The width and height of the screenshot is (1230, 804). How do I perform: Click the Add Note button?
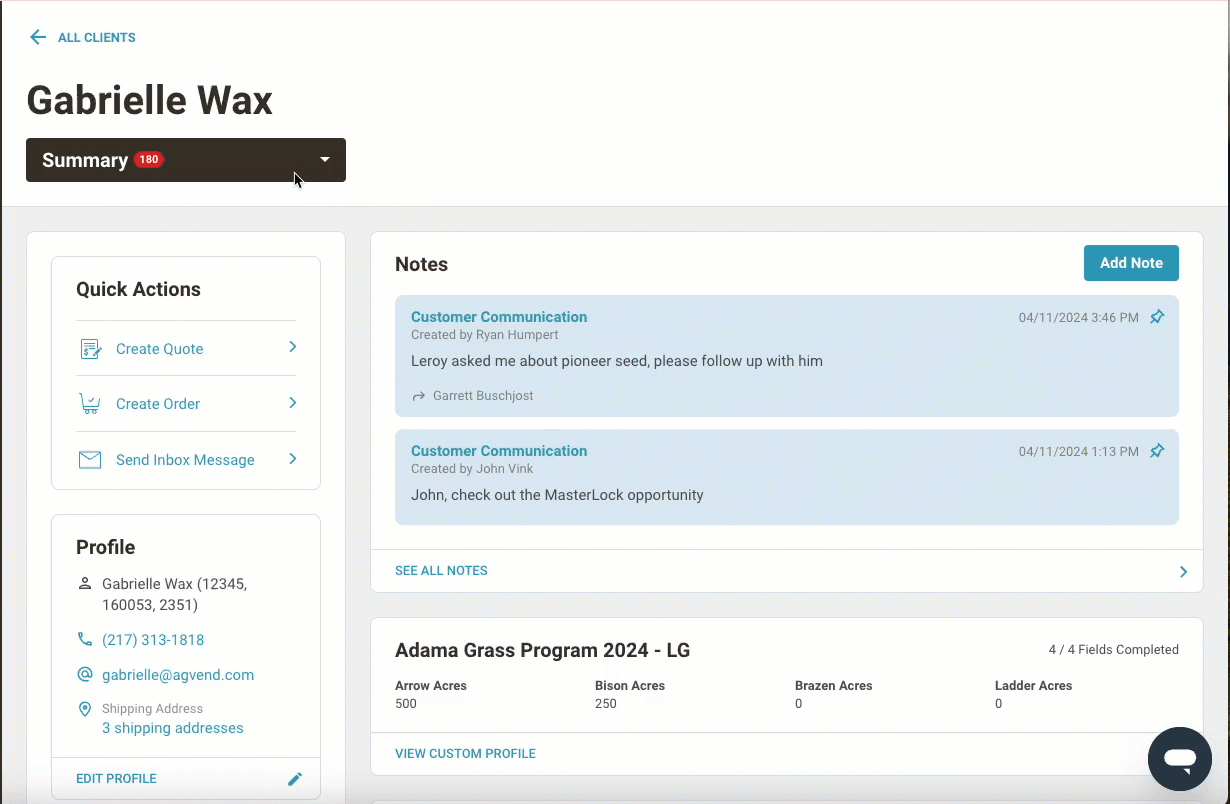(x=1131, y=263)
